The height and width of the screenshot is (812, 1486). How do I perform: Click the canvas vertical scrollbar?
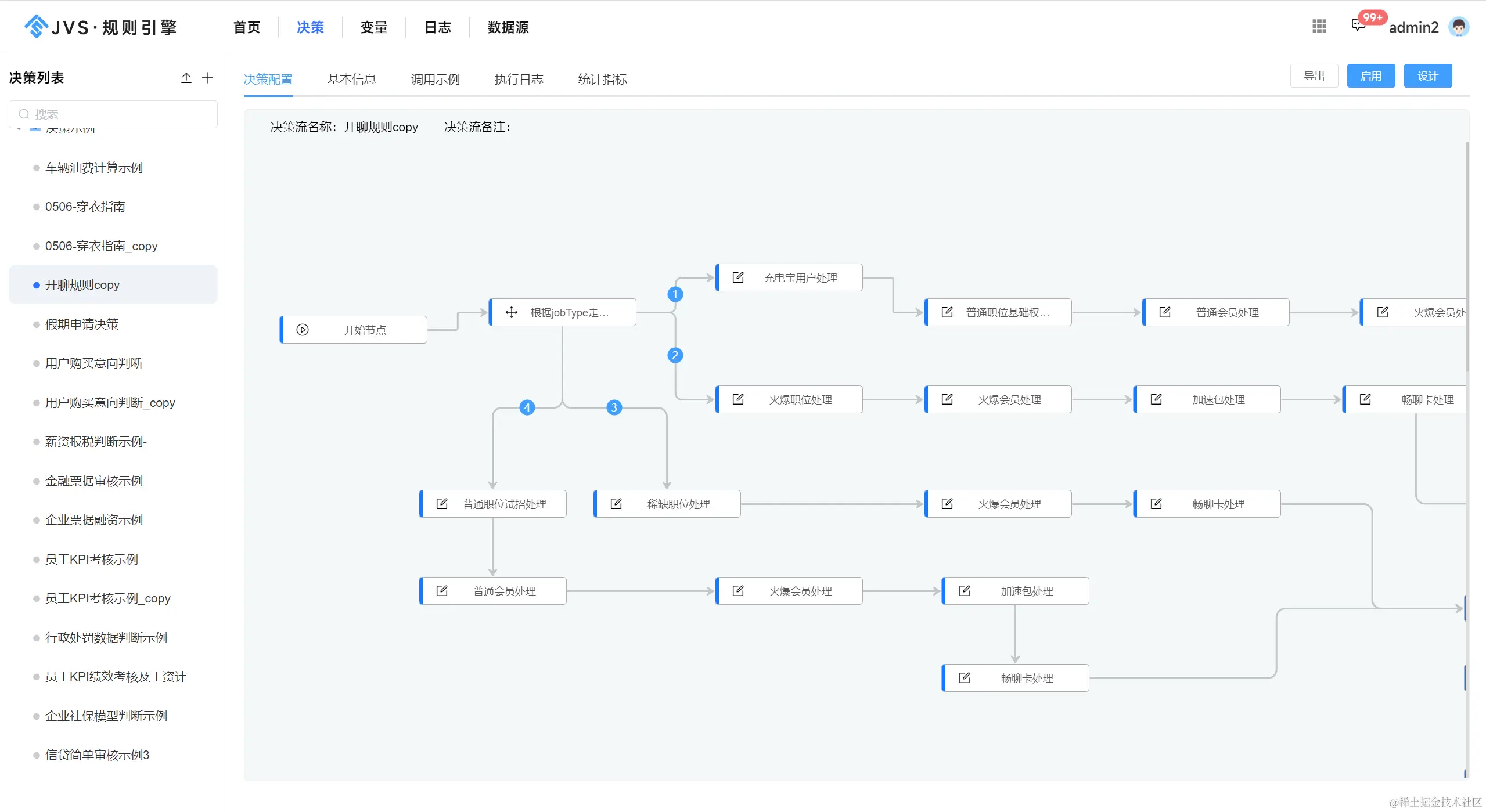[x=1467, y=255]
